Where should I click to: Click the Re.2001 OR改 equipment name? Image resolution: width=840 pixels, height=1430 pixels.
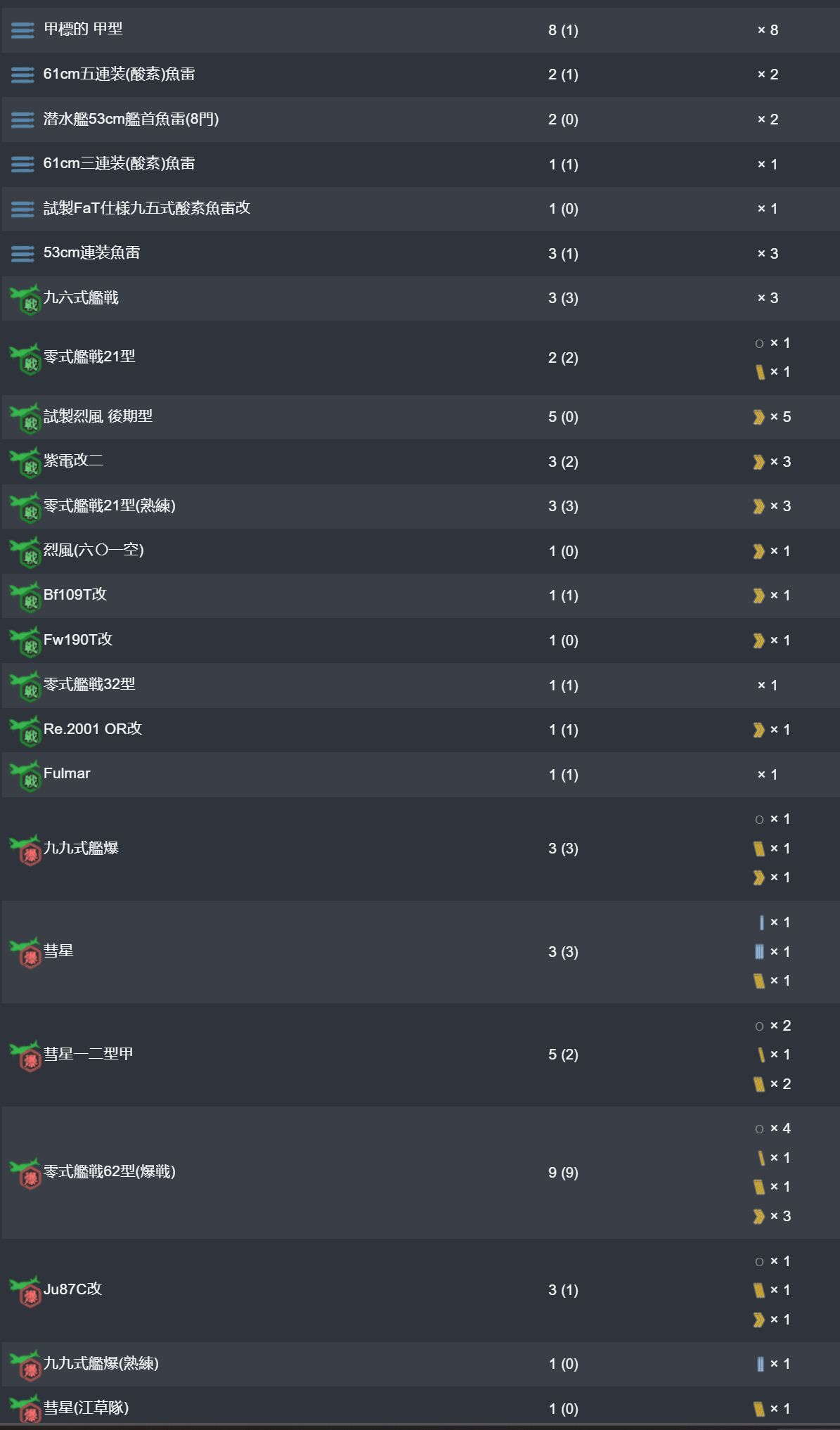pos(93,729)
